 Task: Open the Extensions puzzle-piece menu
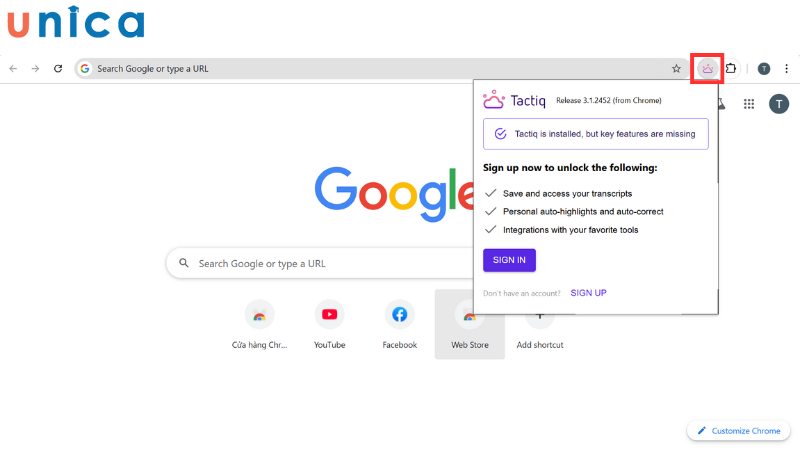point(731,68)
